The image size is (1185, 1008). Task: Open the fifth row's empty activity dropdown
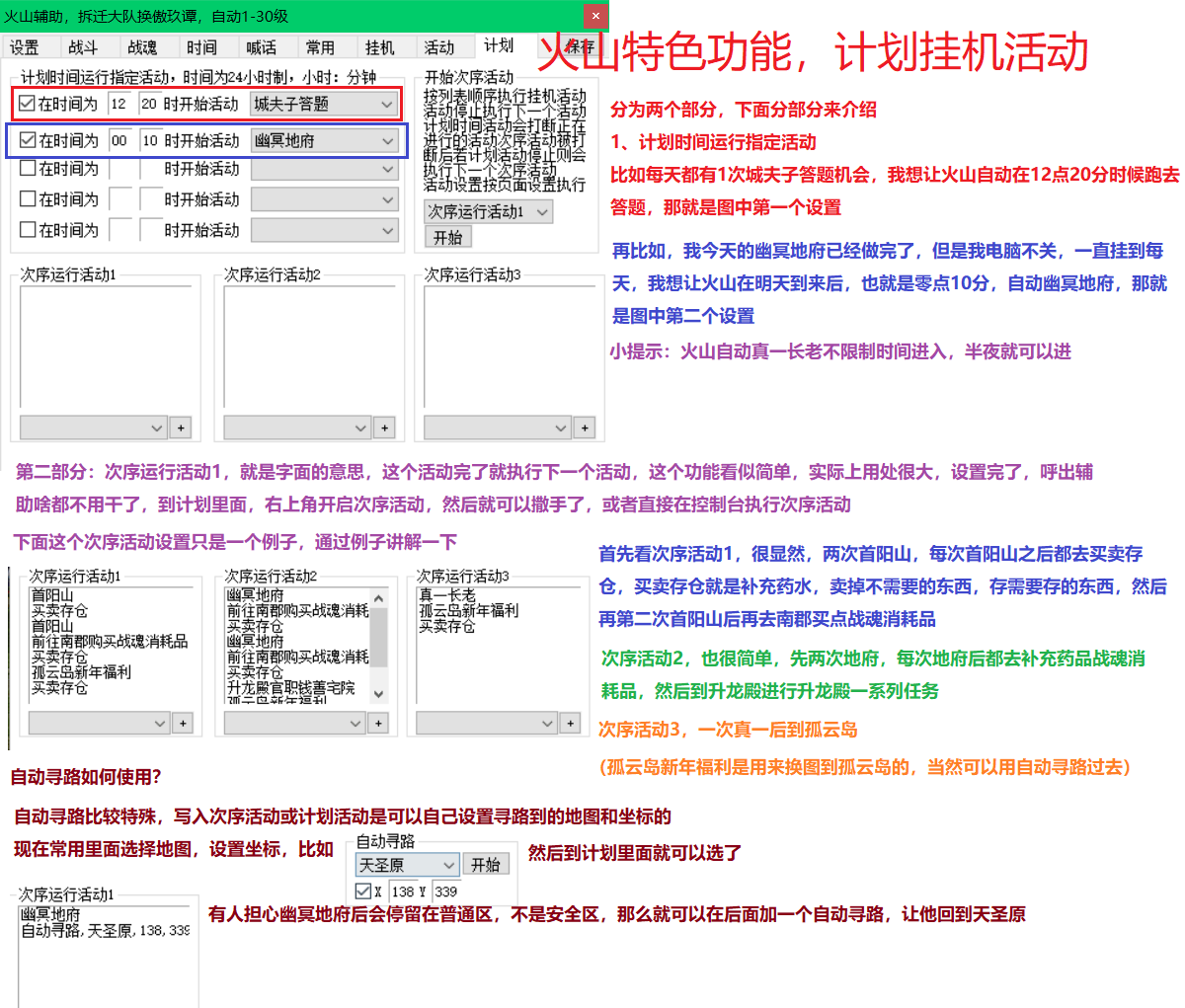point(324,230)
